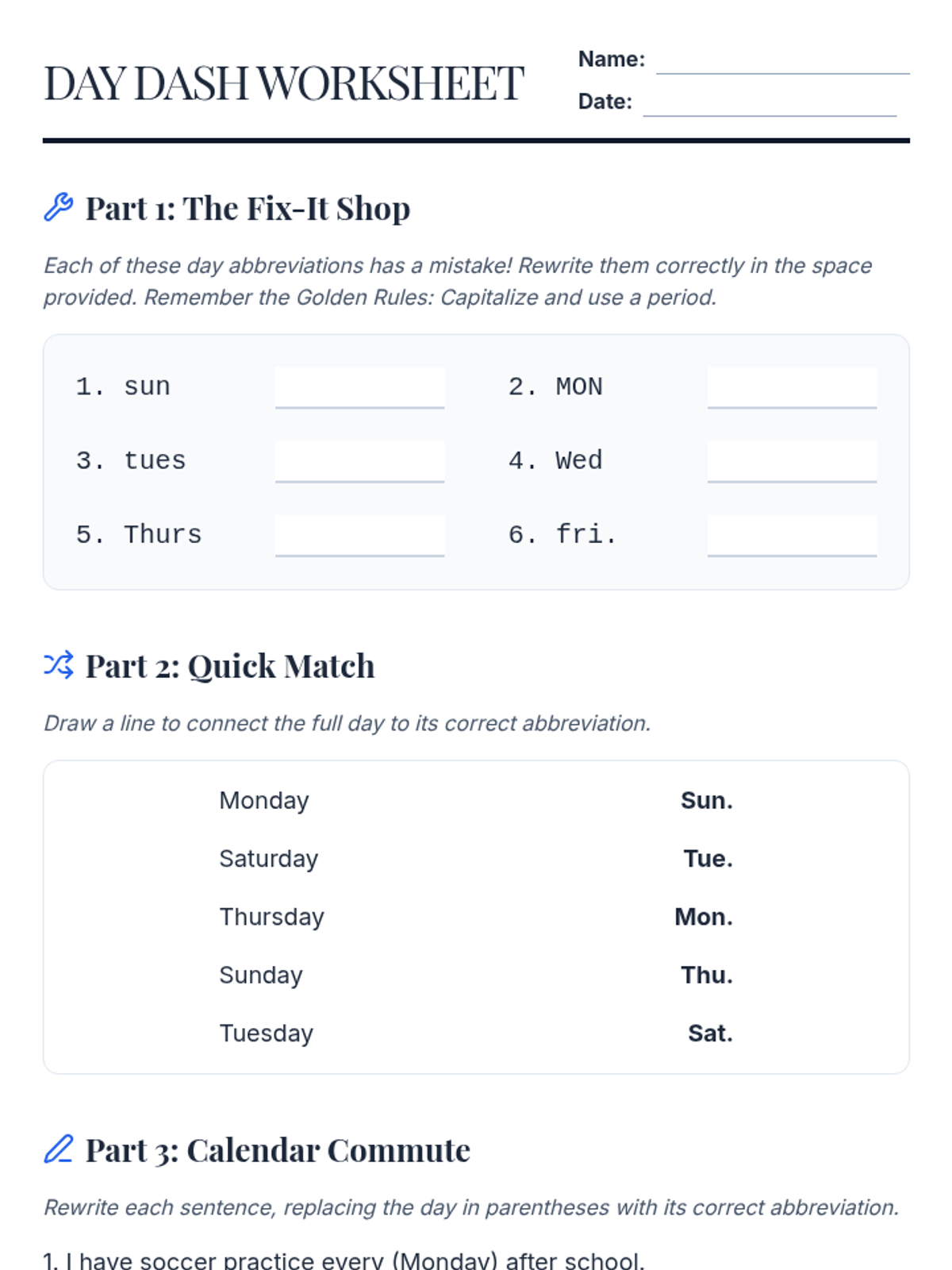Click the answer blank for 'Wed'
Viewport: 952px width, 1270px height.
[x=792, y=461]
